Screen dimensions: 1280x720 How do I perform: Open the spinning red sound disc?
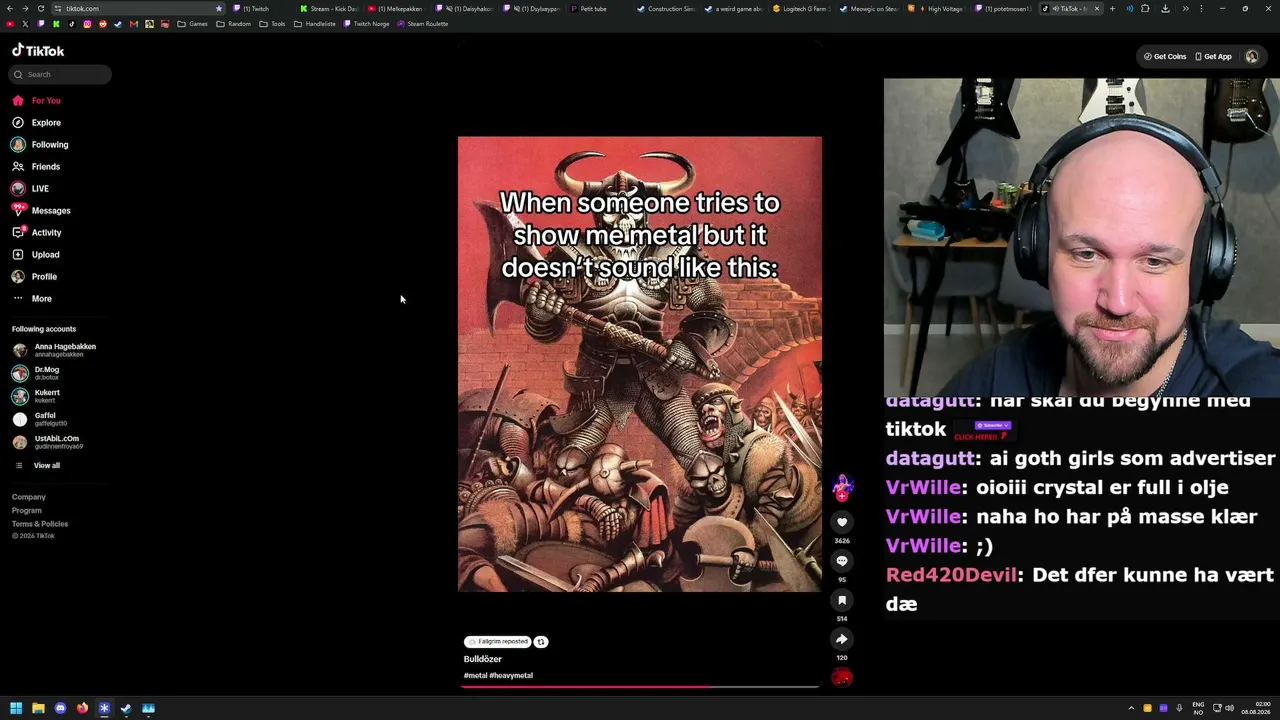pyautogui.click(x=842, y=678)
